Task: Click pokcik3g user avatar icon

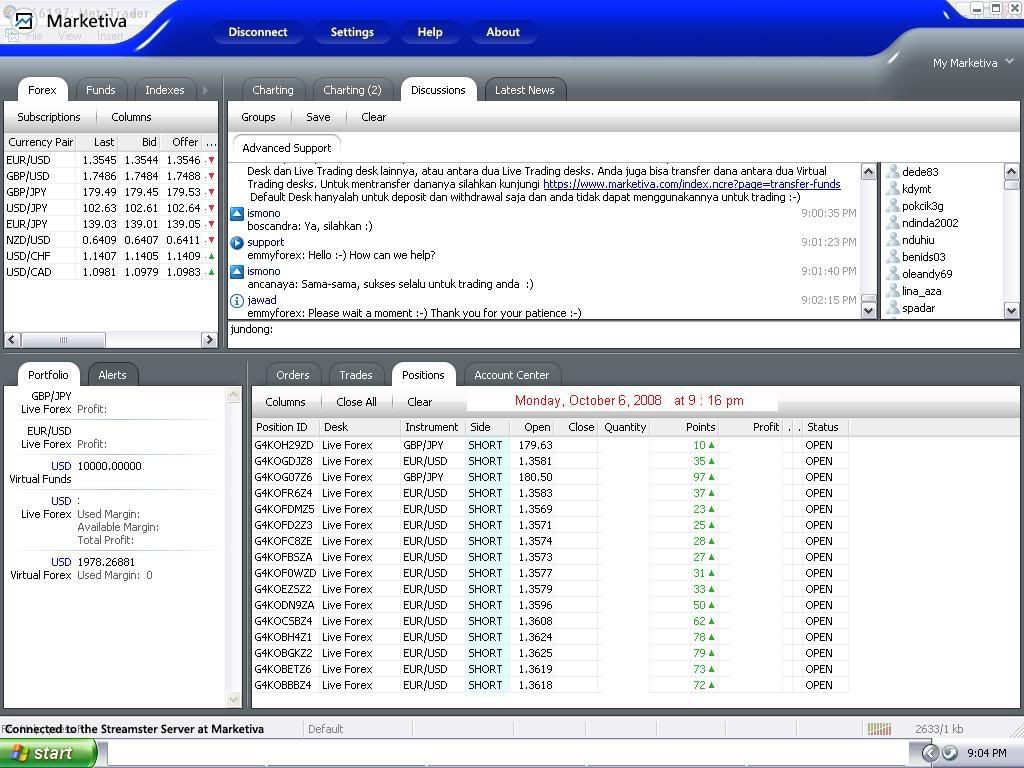Action: 893,206
